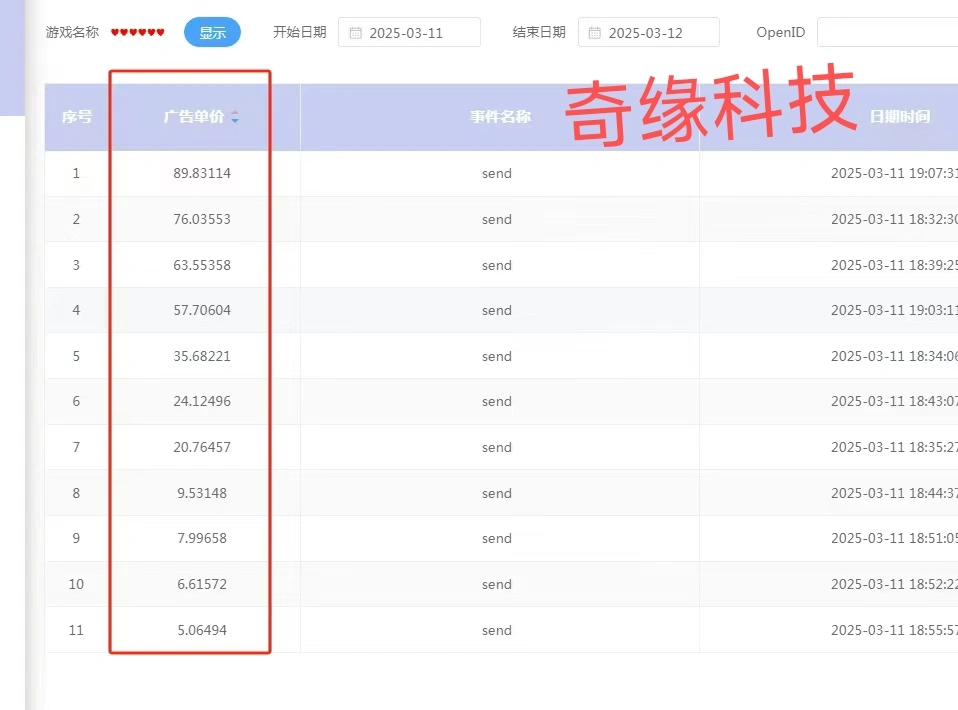
Task: Click the 事件名称 column header
Action: point(500,117)
